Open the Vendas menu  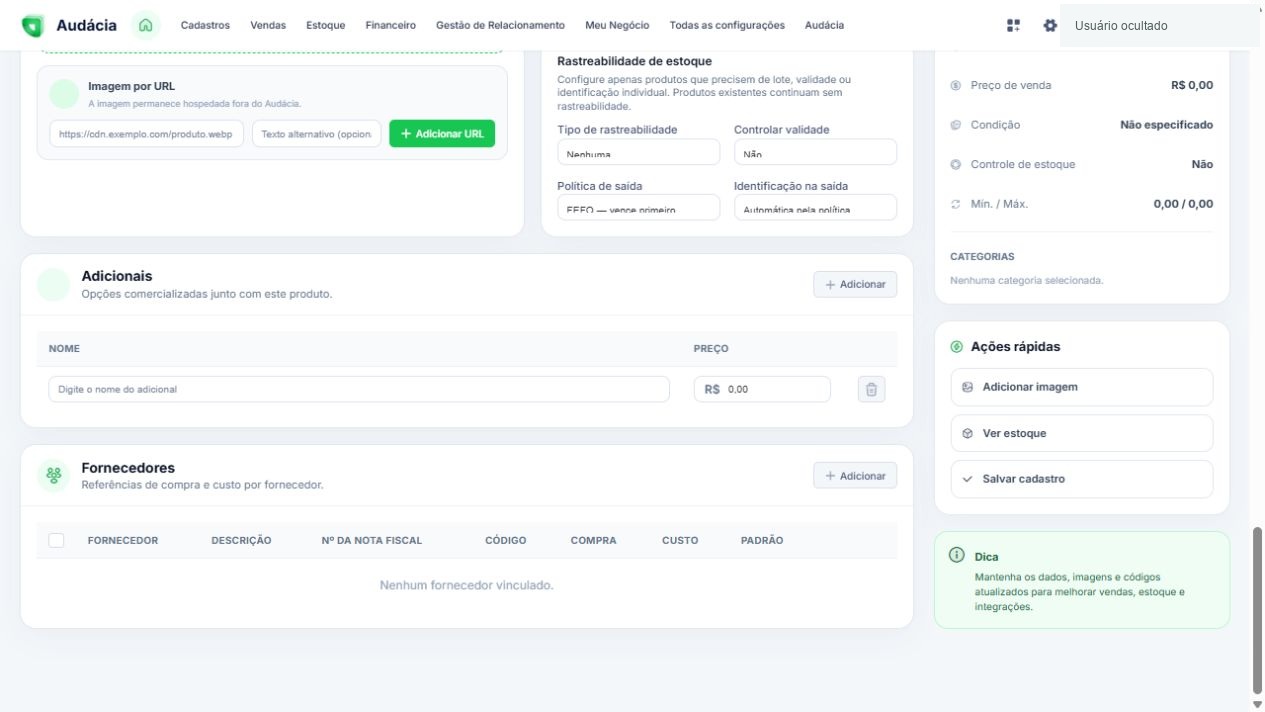(268, 25)
